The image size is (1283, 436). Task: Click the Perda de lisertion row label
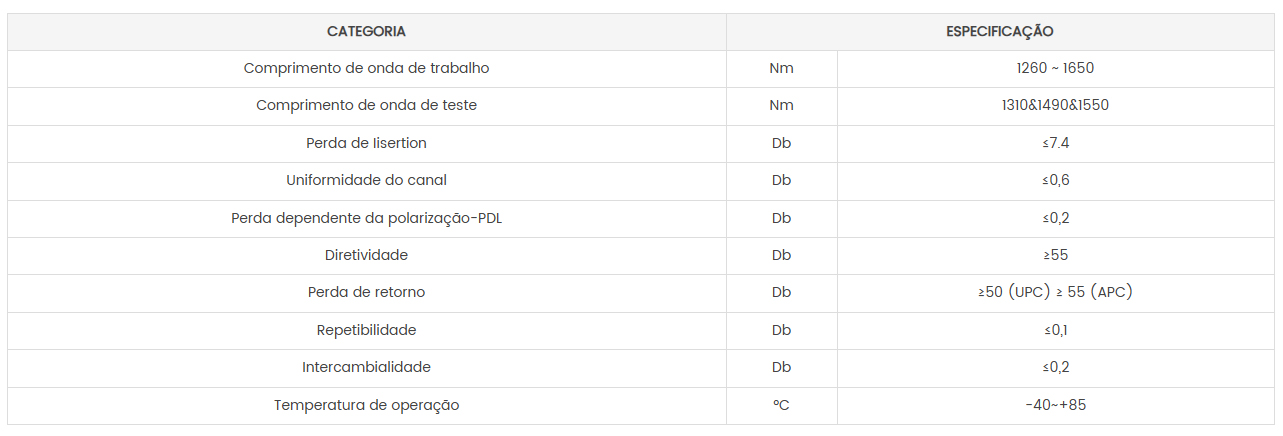(366, 143)
